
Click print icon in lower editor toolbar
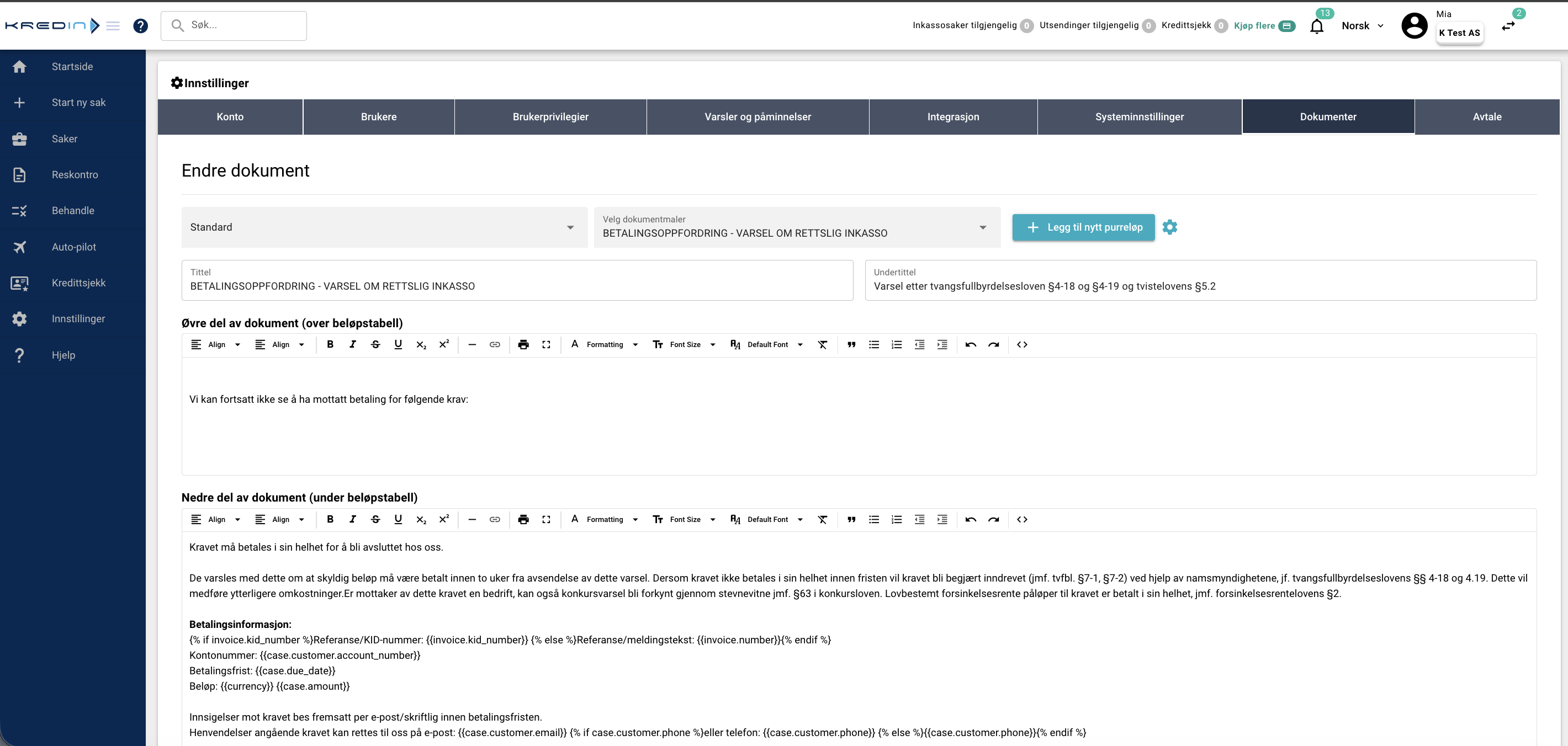[523, 519]
